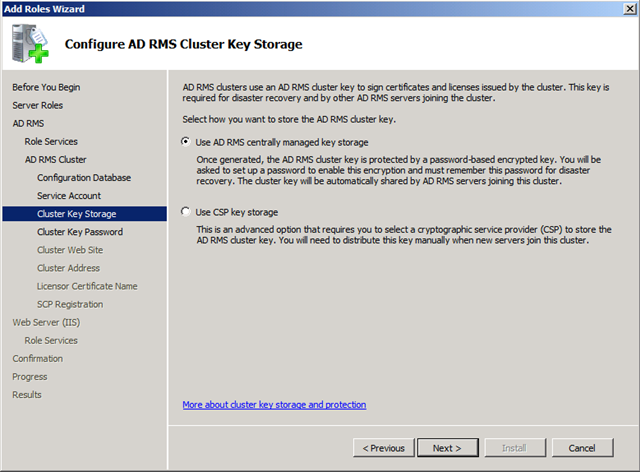Screen dimensions: 640x472
Task: Open More about cluster key storage link
Action: coord(274,405)
